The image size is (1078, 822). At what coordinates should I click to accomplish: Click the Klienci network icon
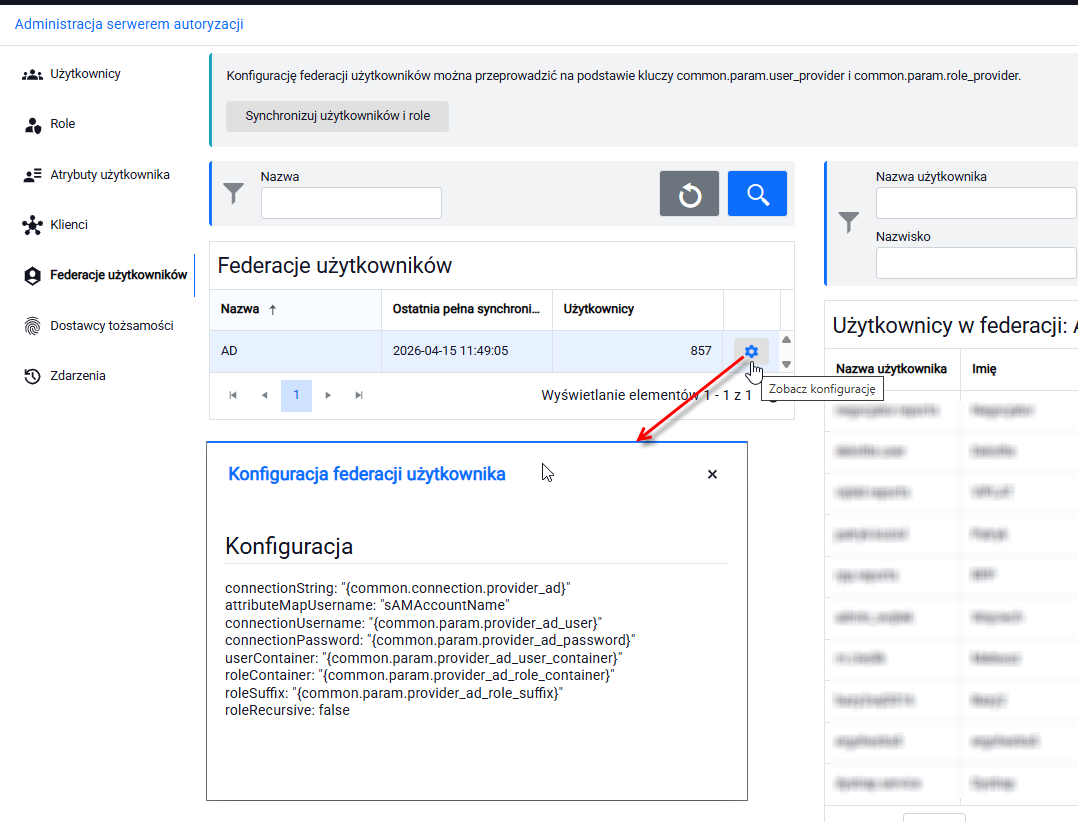point(32,225)
